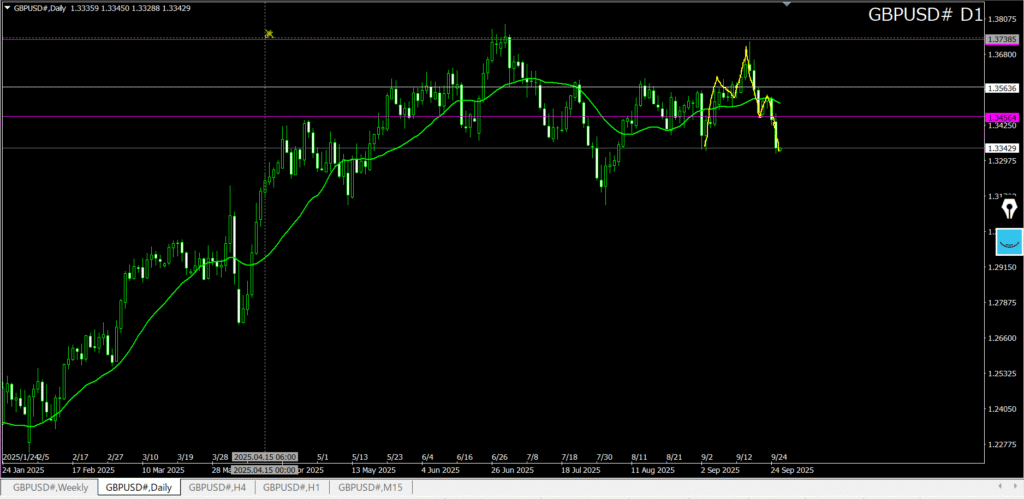Switch to the GBPUSD#,H1 tab
The image size is (1024, 499).
[x=291, y=488]
